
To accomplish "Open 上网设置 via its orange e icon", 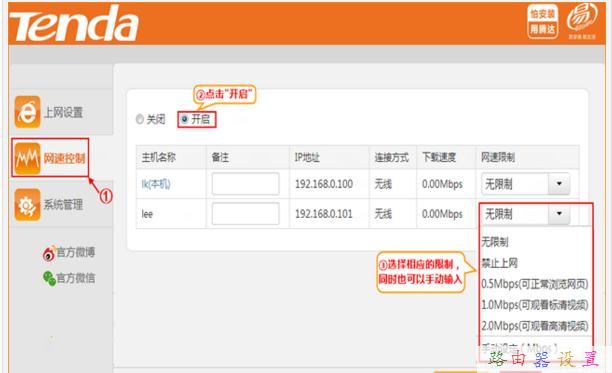I will [x=27, y=112].
